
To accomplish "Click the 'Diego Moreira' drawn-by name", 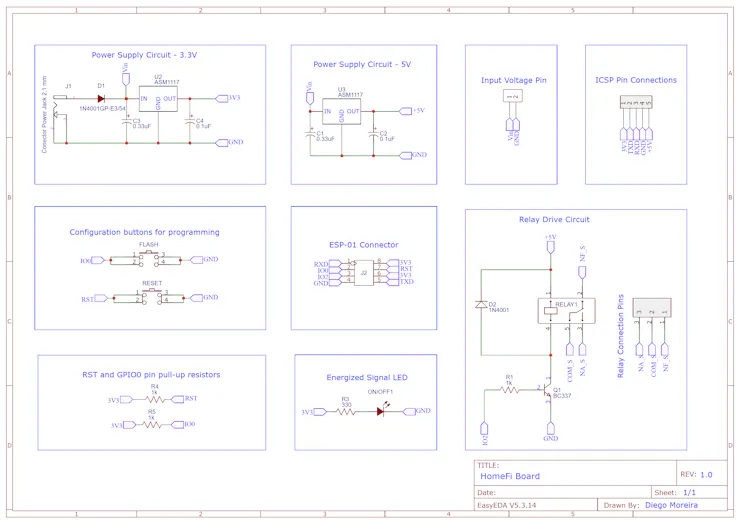I will (x=671, y=505).
